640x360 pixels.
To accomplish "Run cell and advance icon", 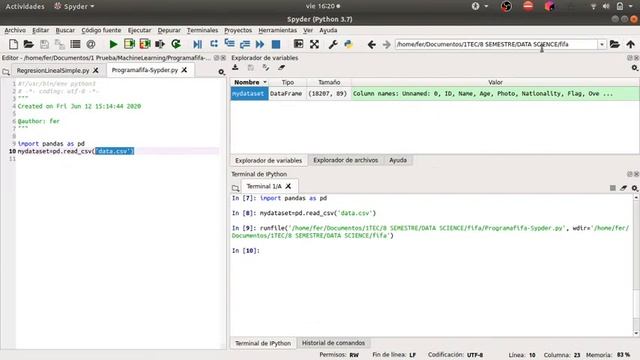I will tap(144, 44).
